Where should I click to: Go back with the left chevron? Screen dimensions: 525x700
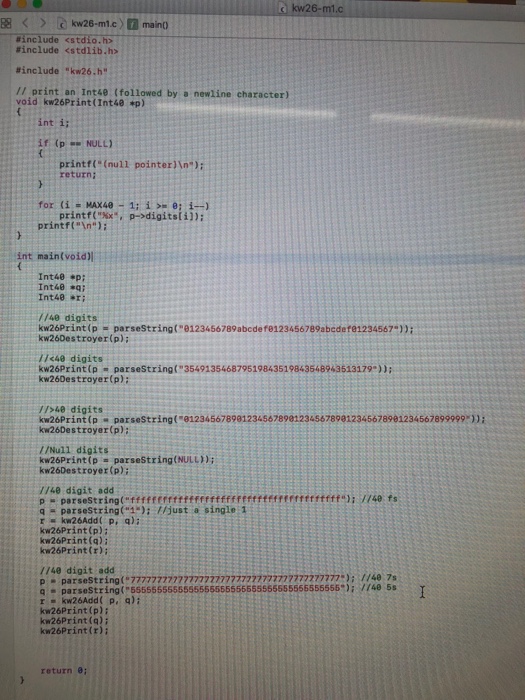[25, 23]
